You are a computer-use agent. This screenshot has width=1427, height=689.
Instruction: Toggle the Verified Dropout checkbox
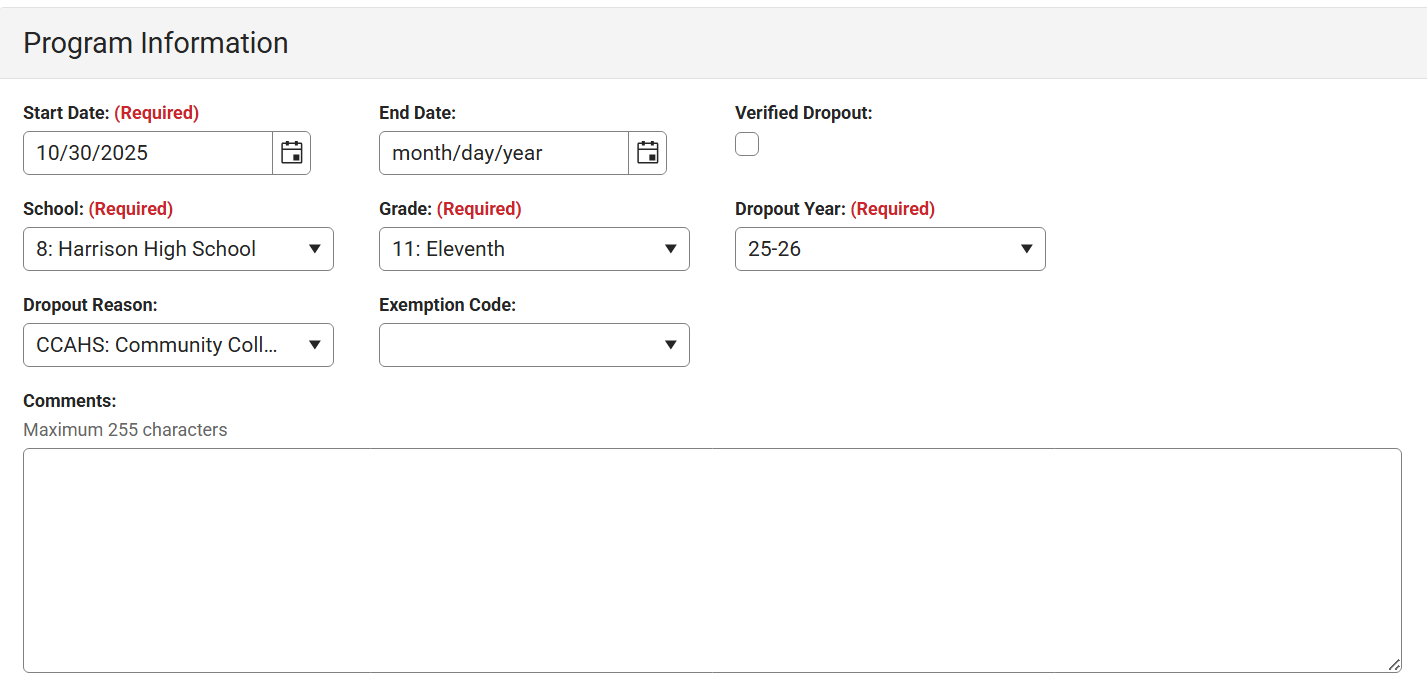(x=746, y=143)
